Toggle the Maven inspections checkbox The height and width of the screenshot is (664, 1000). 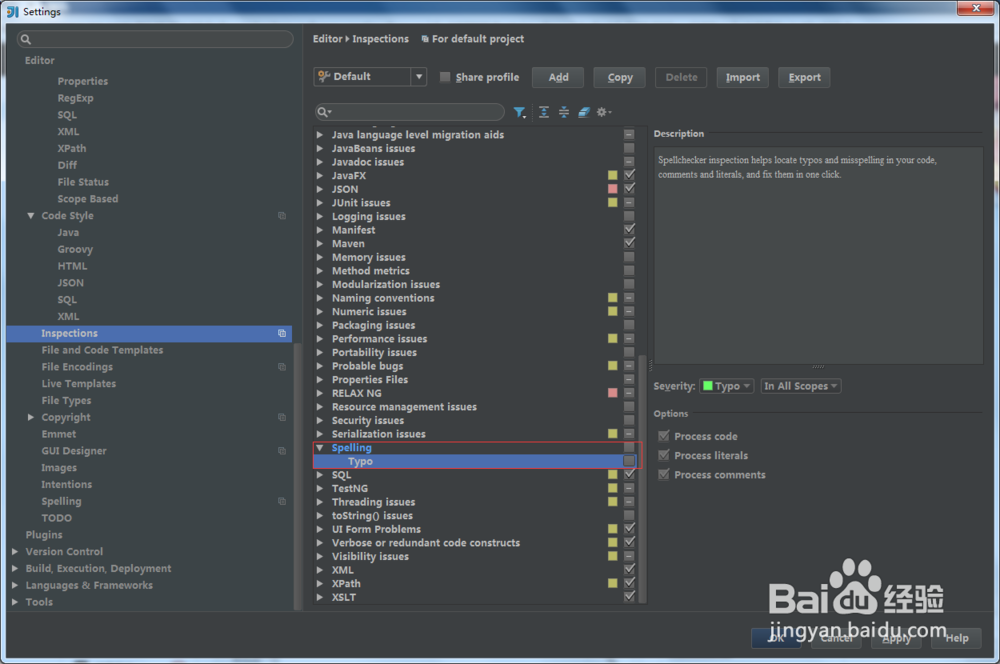point(629,243)
